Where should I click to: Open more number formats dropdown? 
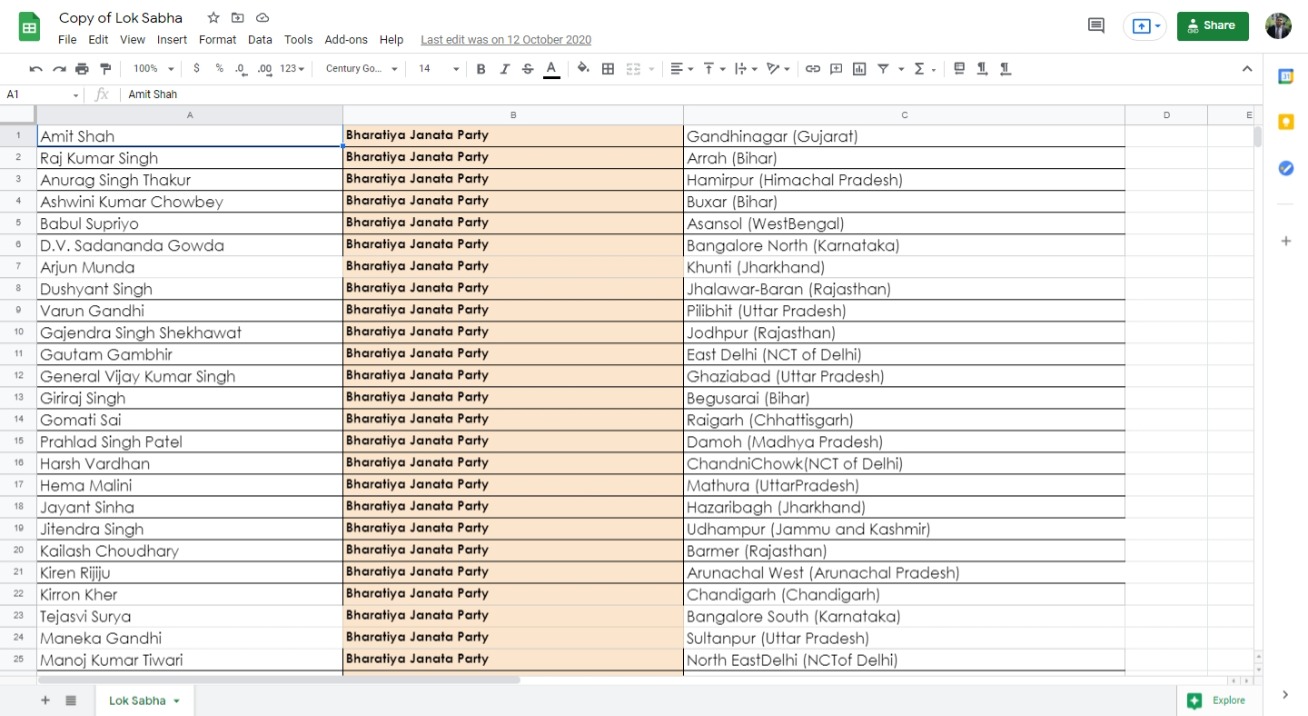click(x=292, y=69)
